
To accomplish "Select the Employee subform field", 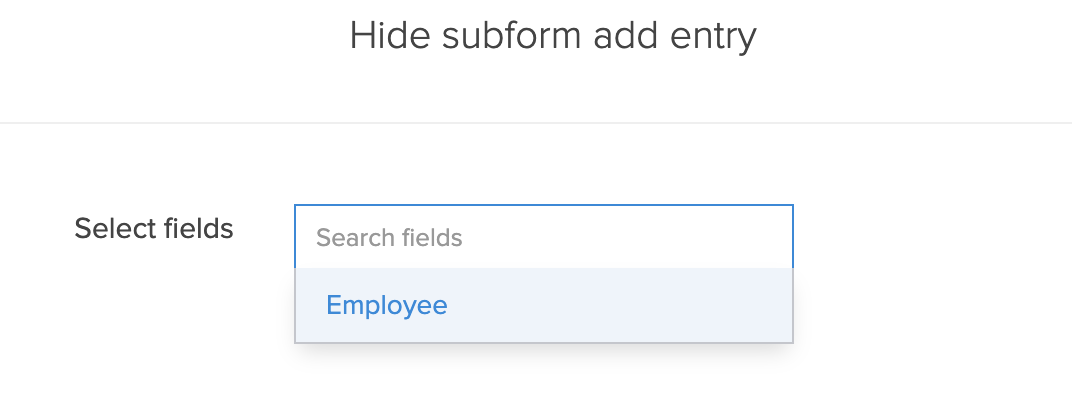I will click(387, 305).
